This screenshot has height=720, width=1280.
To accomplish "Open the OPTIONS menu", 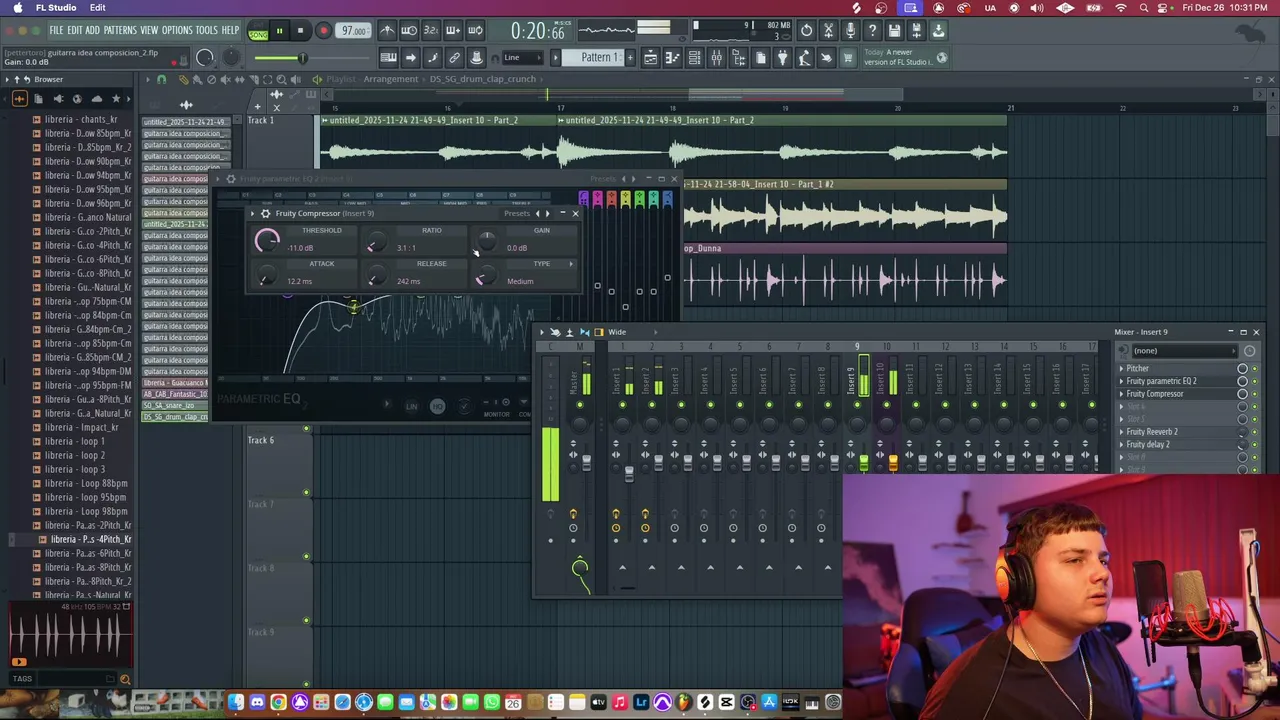I will tap(177, 30).
